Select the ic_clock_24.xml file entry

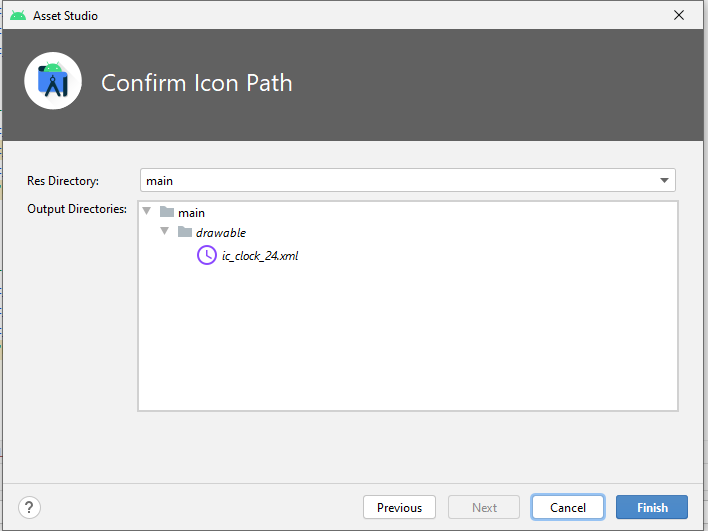pyautogui.click(x=260, y=256)
